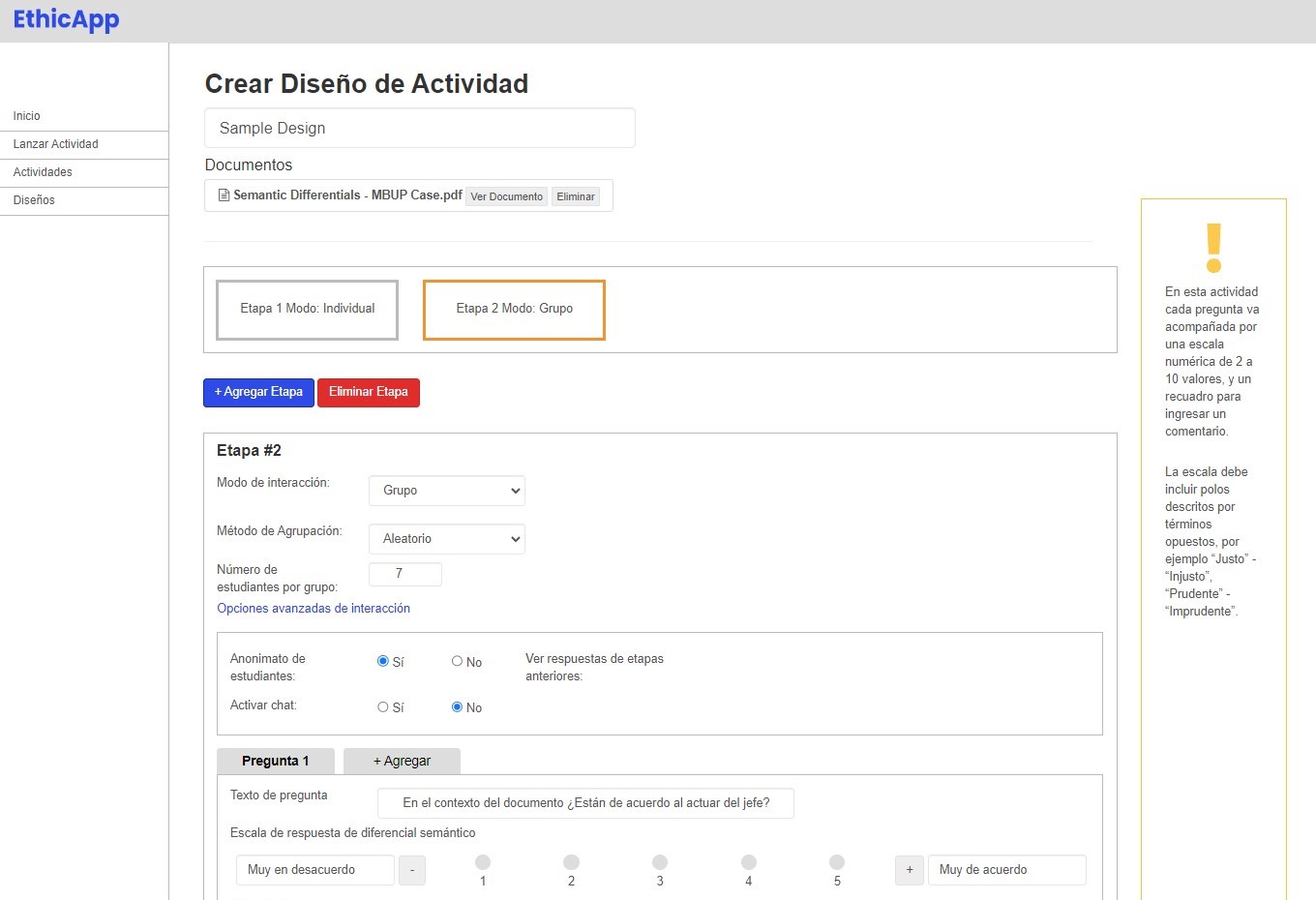This screenshot has width=1316, height=900.
Task: Click the PDF document file icon
Action: tap(224, 195)
